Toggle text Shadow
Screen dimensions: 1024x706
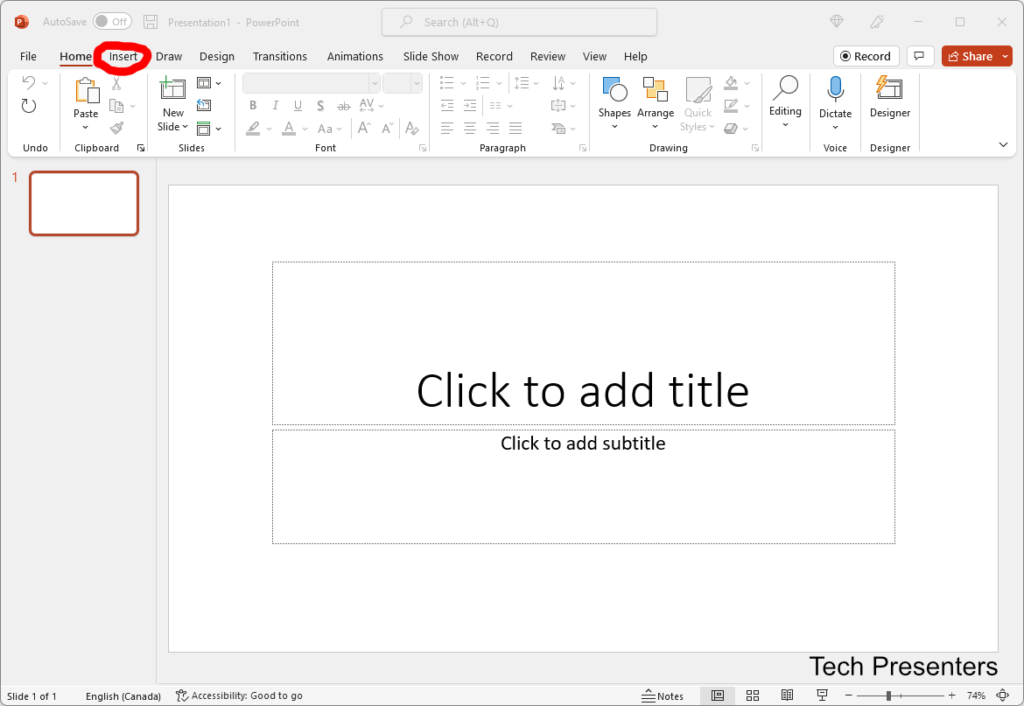(x=320, y=106)
